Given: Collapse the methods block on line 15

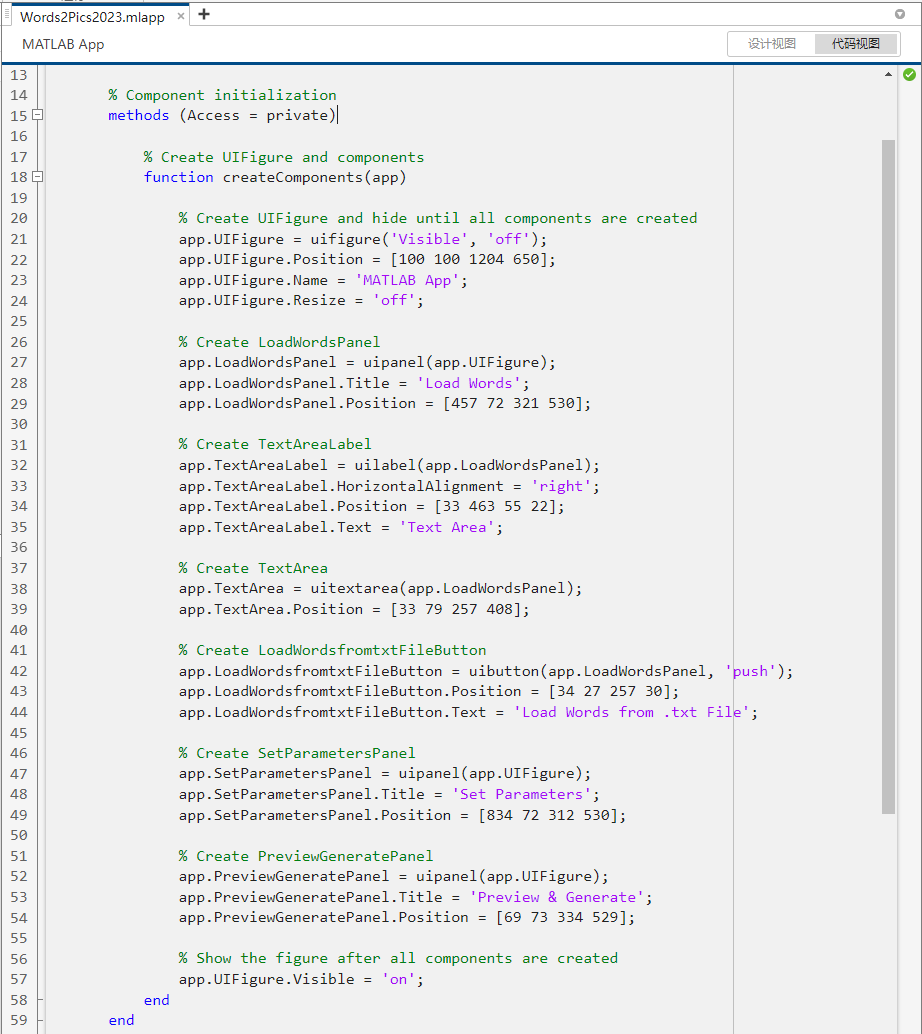Looking at the screenshot, I should click(x=36, y=115).
